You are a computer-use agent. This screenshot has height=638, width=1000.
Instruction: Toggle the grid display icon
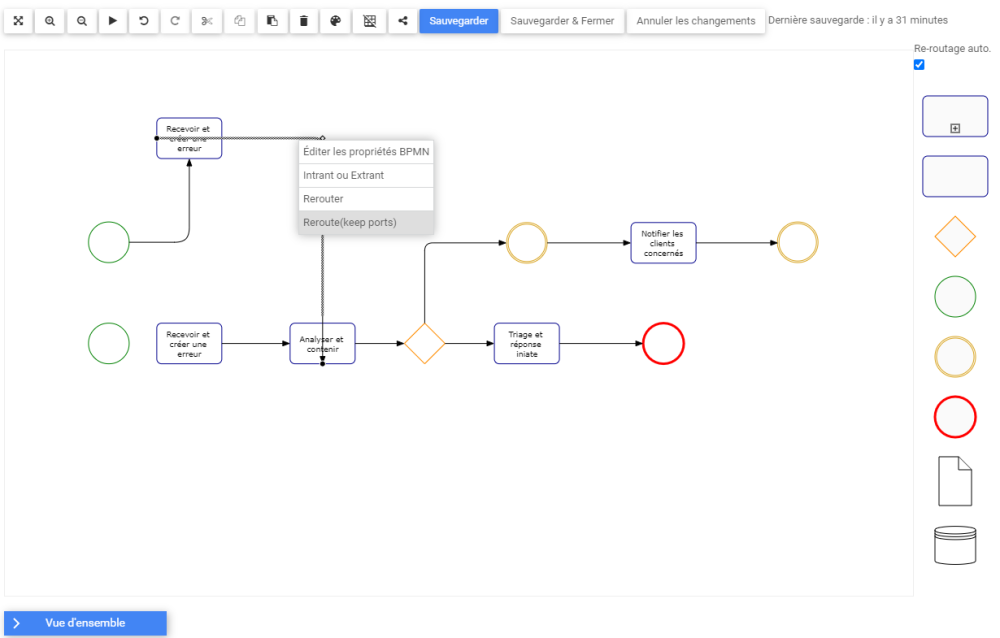369,20
